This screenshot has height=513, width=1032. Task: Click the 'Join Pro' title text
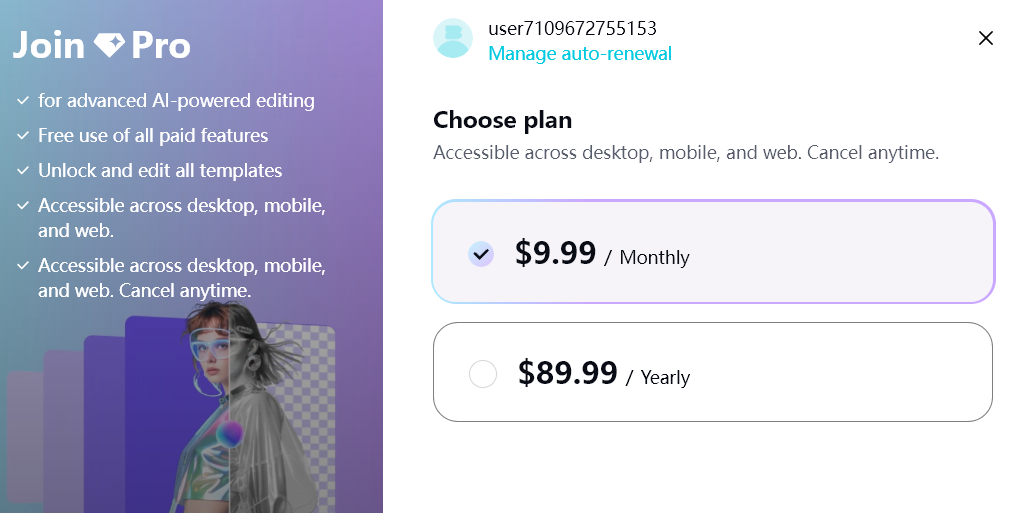pyautogui.click(x=102, y=45)
